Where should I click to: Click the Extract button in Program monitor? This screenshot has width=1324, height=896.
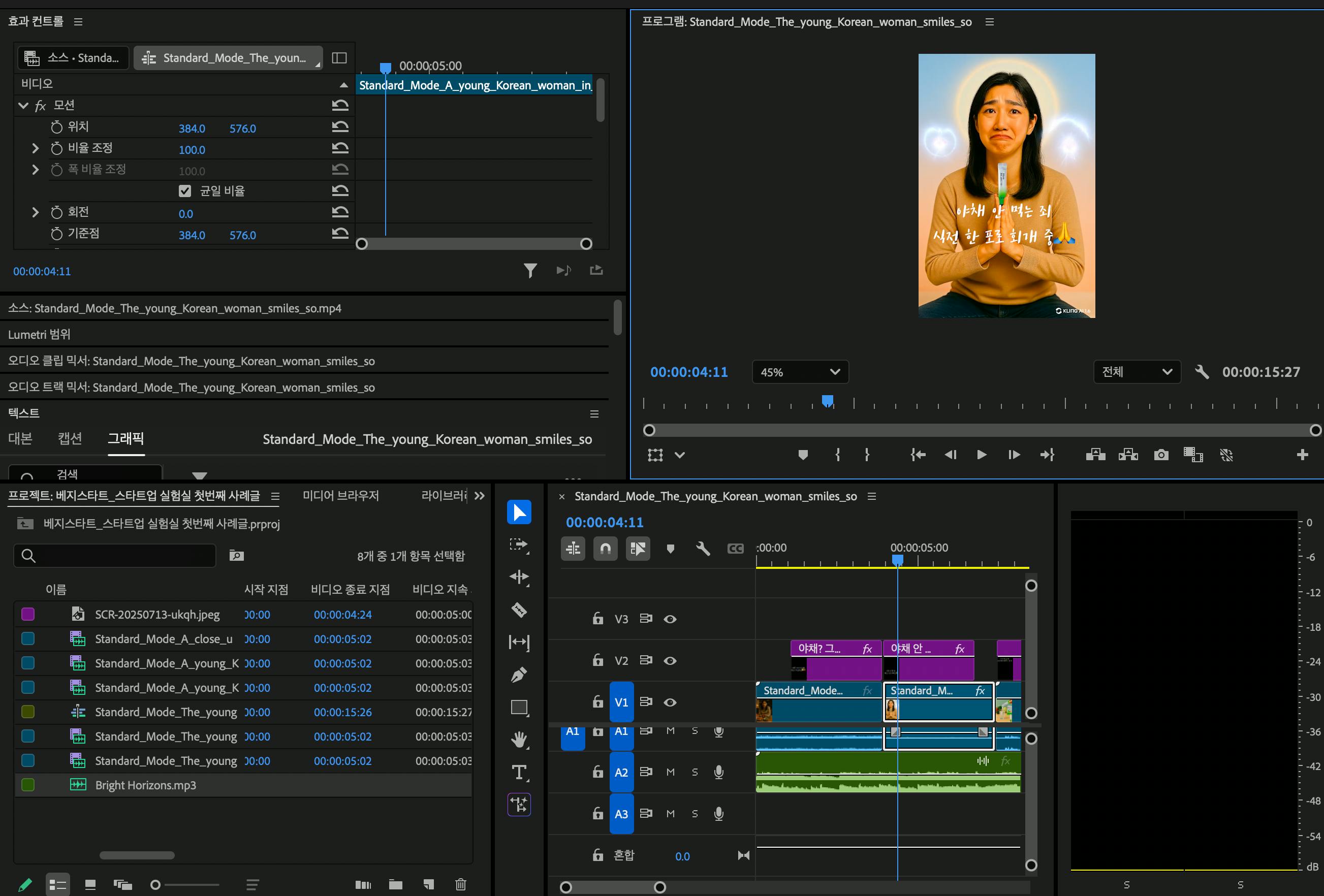click(1128, 455)
